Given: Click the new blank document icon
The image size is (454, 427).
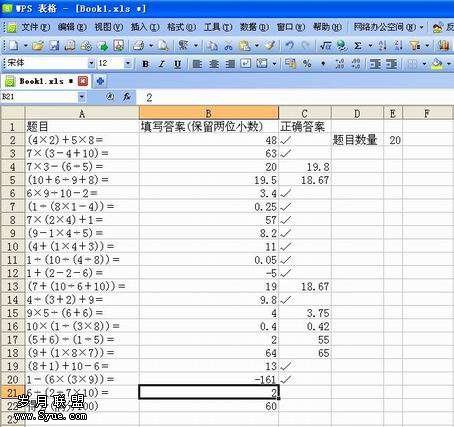Looking at the screenshot, I should click(x=13, y=45).
